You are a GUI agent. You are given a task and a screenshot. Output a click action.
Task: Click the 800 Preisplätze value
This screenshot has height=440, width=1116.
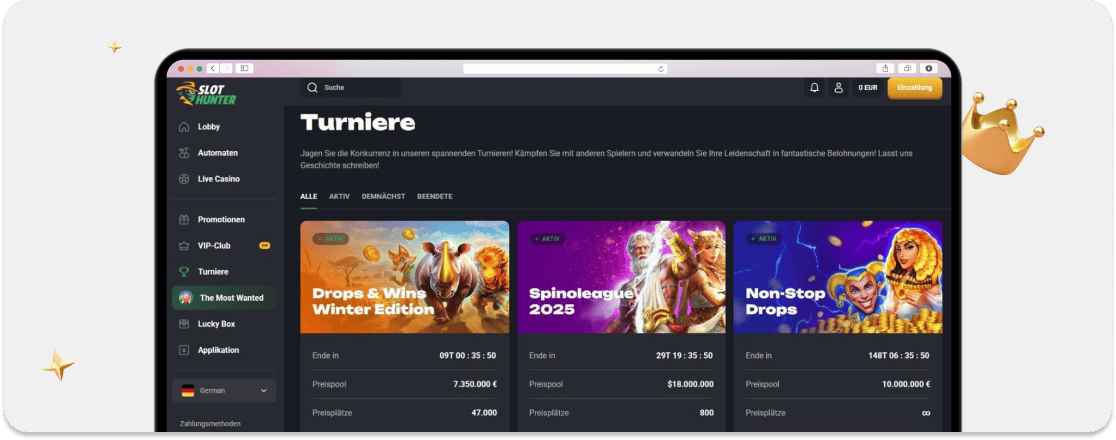(707, 412)
